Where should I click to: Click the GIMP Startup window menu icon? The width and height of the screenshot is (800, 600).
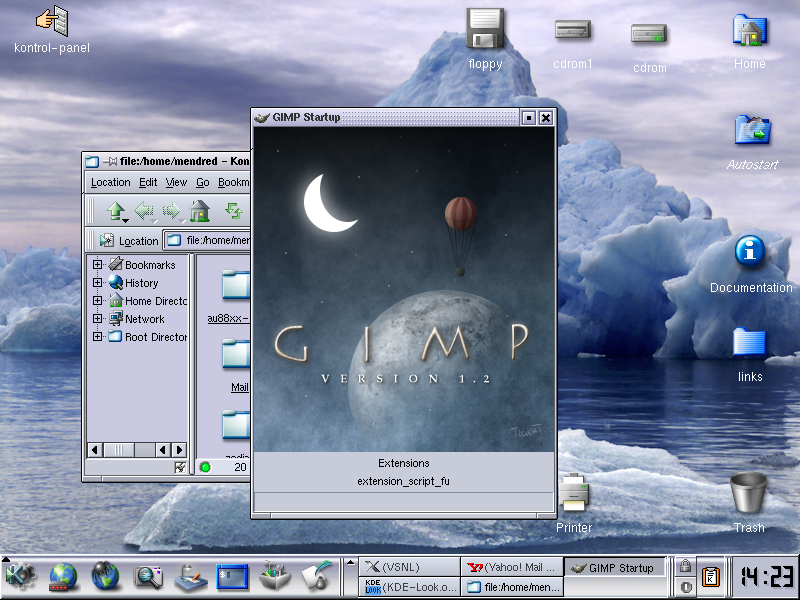[261, 117]
